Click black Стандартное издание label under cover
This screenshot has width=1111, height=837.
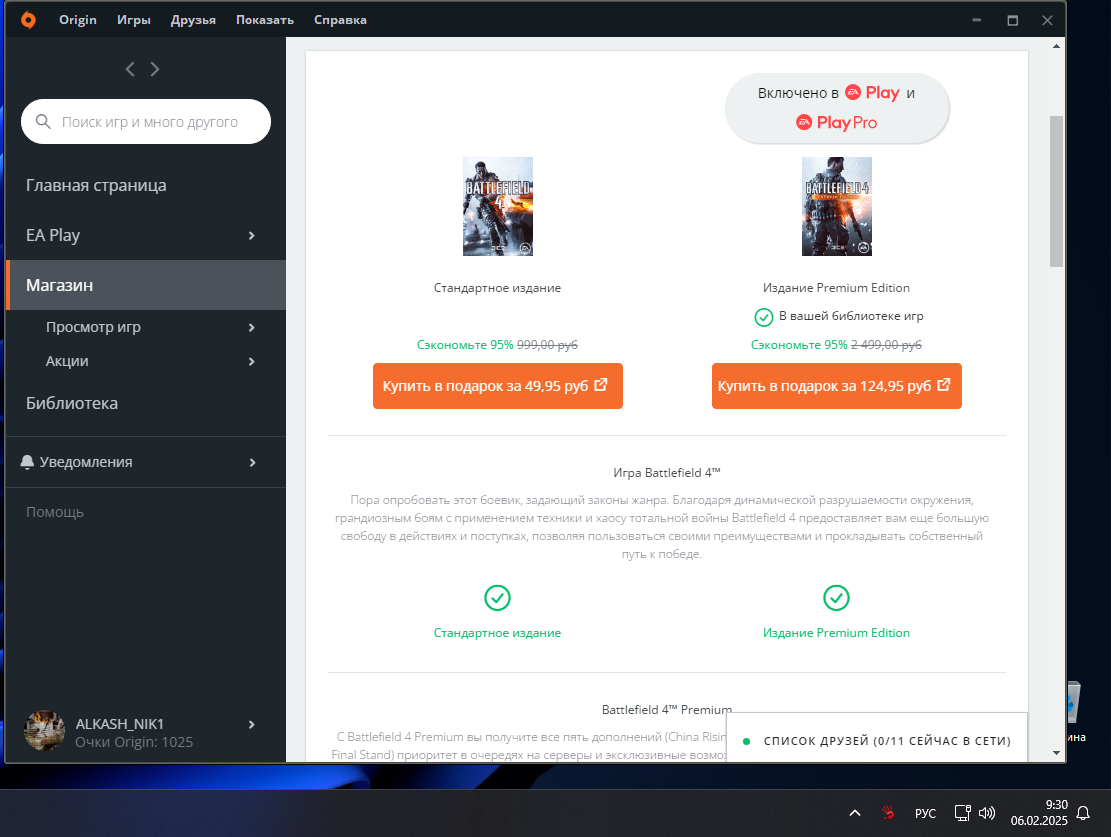tap(497, 288)
